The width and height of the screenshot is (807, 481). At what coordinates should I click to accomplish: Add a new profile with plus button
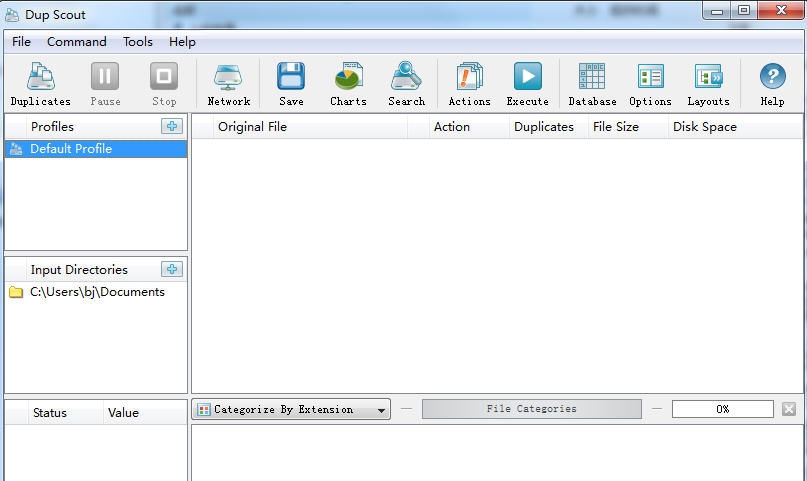coord(172,126)
